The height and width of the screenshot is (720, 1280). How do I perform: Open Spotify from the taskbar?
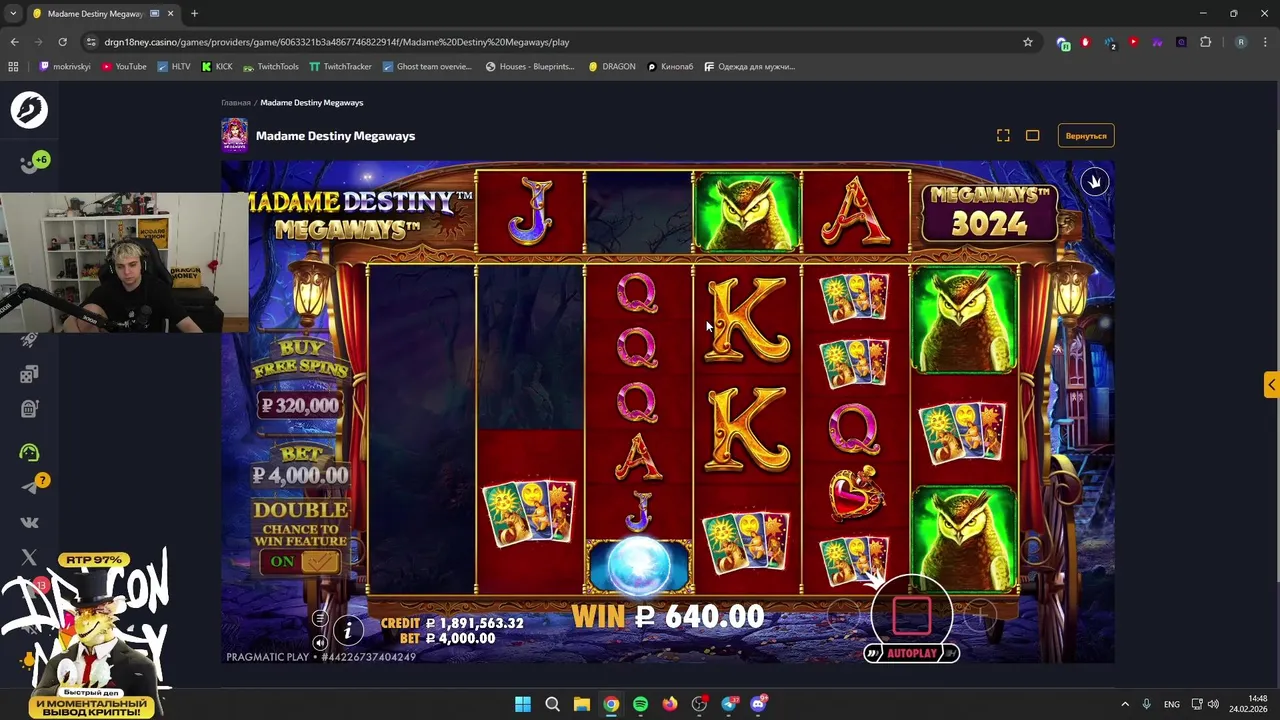coord(640,704)
